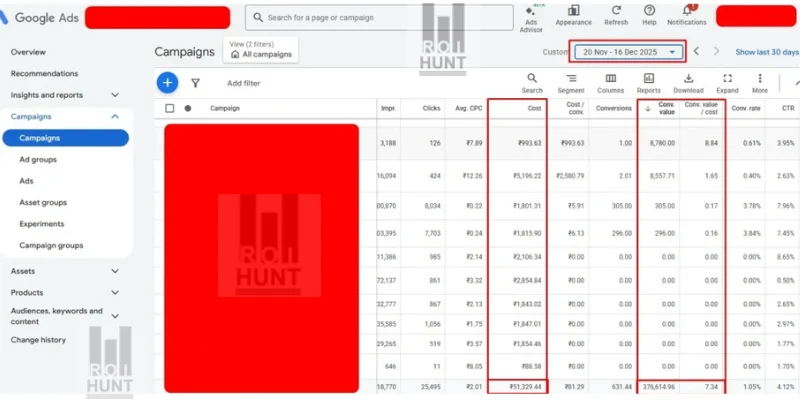This screenshot has width=800, height=400.
Task: Open the Ads Advisor tool
Action: 531,19
